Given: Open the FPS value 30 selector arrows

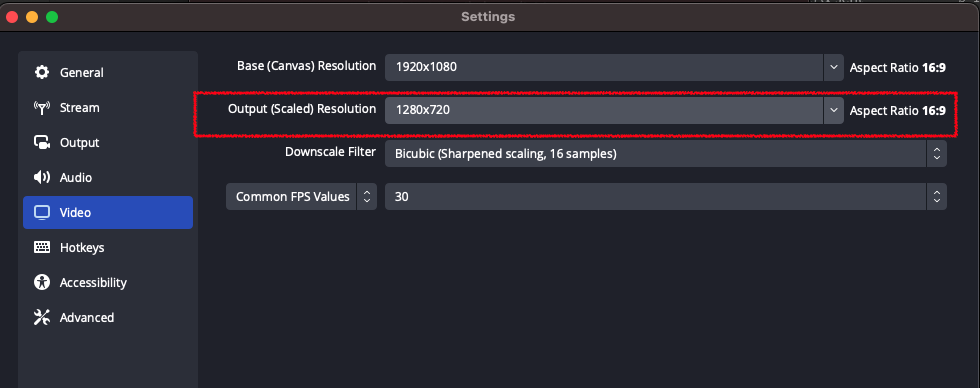Looking at the screenshot, I should pos(936,197).
